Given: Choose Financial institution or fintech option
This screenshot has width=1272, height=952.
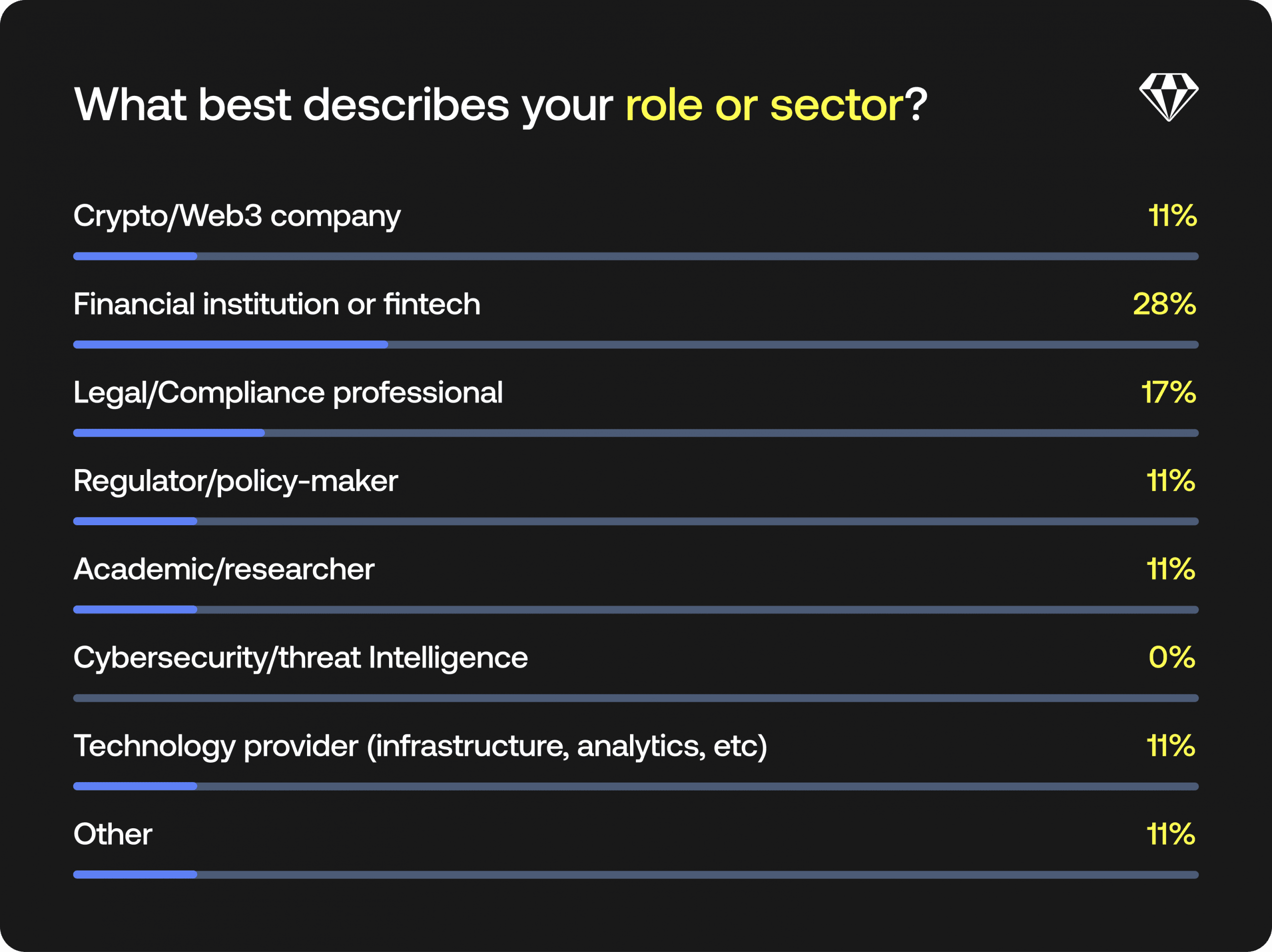Looking at the screenshot, I should pyautogui.click(x=277, y=304).
